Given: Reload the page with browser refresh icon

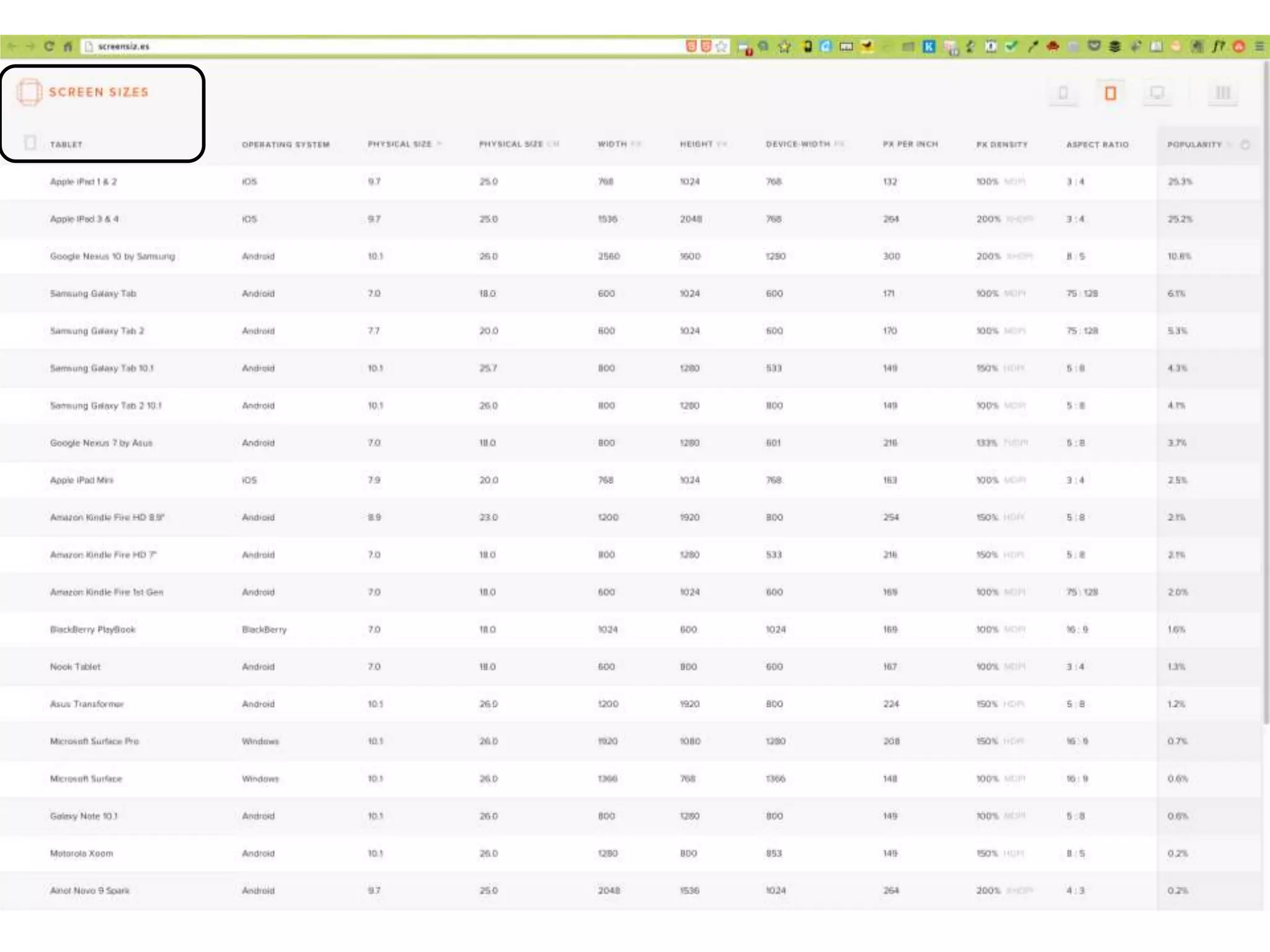Looking at the screenshot, I should pyautogui.click(x=49, y=46).
